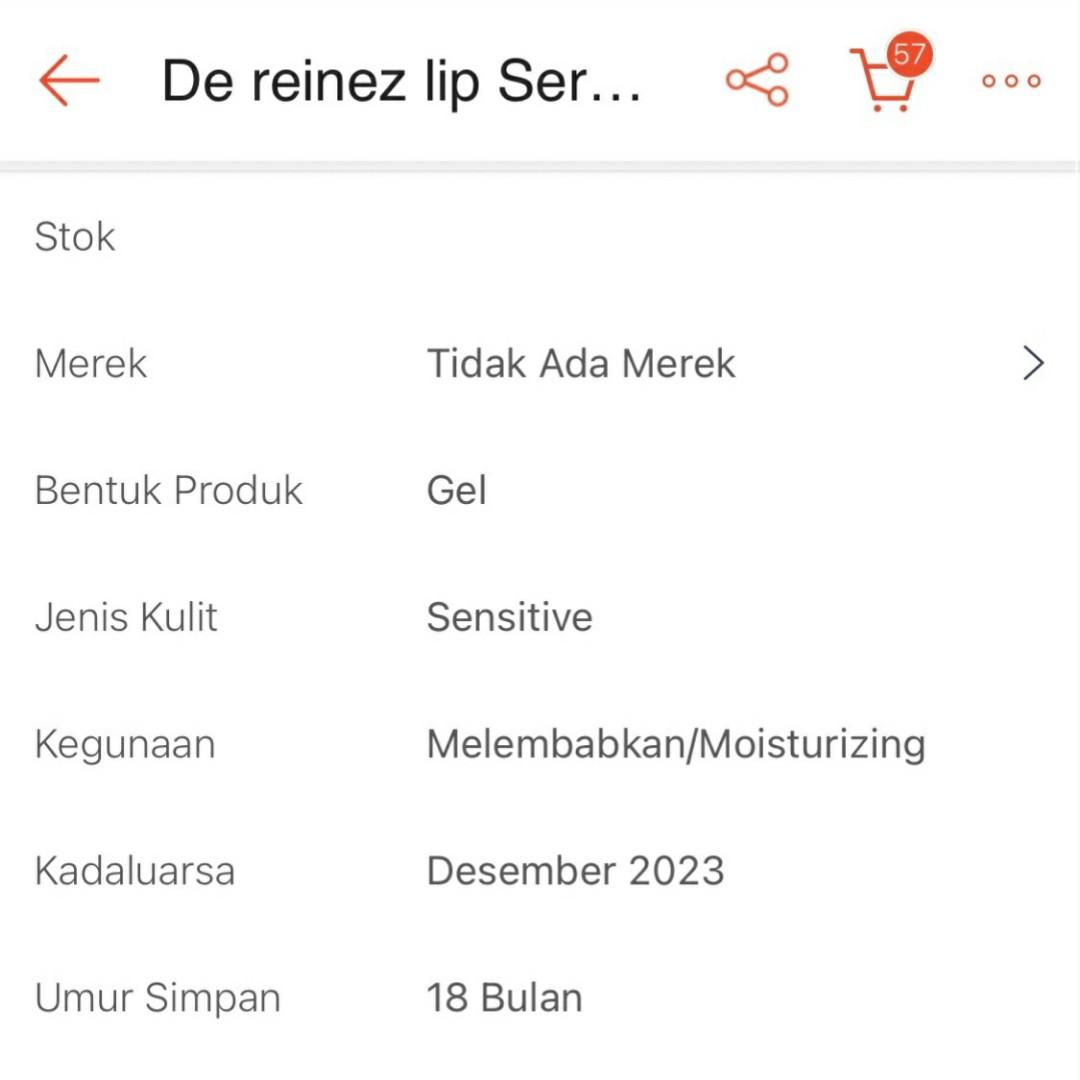1080x1080 pixels.
Task: Click the back arrow icon
Action: tap(67, 80)
